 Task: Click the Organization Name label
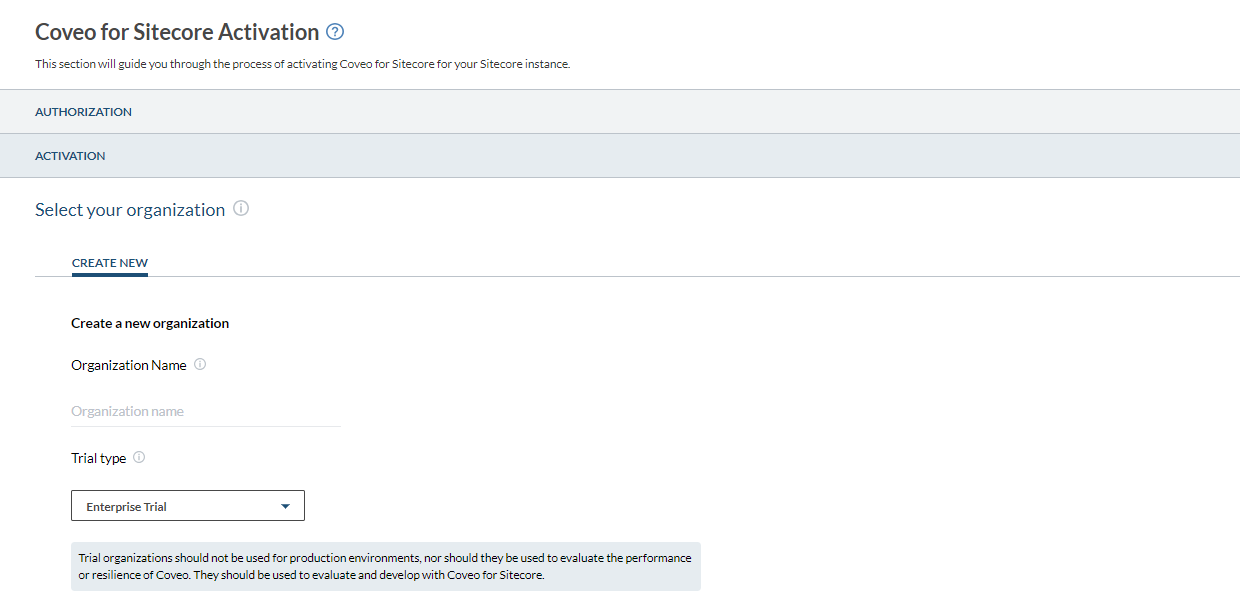(x=128, y=365)
